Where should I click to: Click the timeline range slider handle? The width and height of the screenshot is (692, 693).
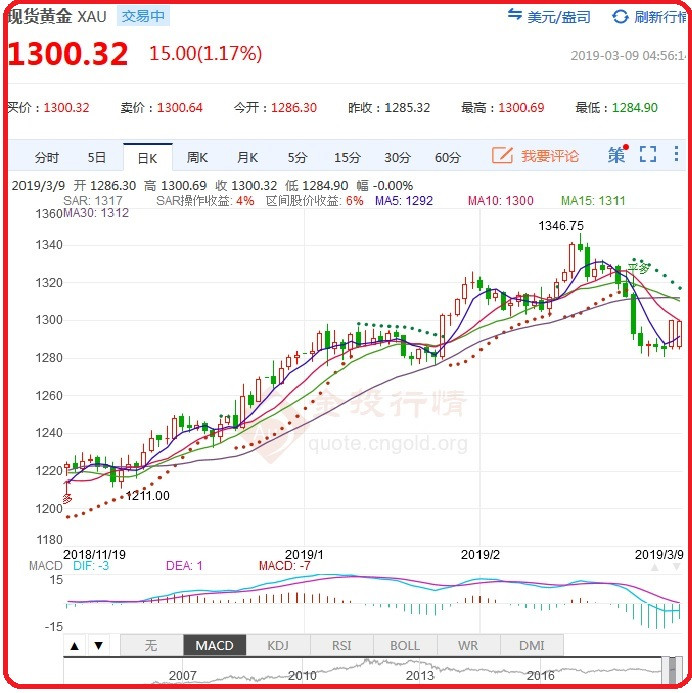pyautogui.click(x=672, y=670)
